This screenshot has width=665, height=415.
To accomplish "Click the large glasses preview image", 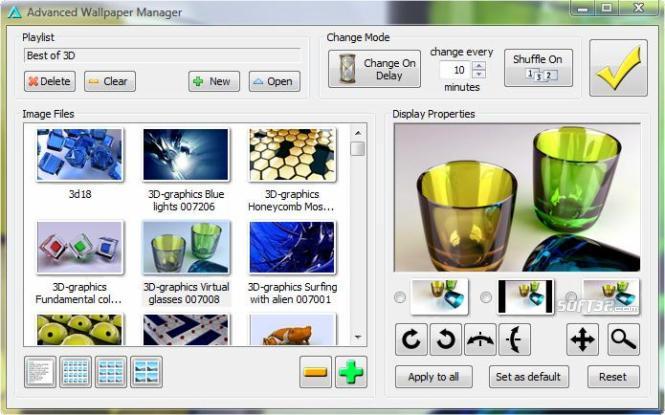I will click(517, 198).
